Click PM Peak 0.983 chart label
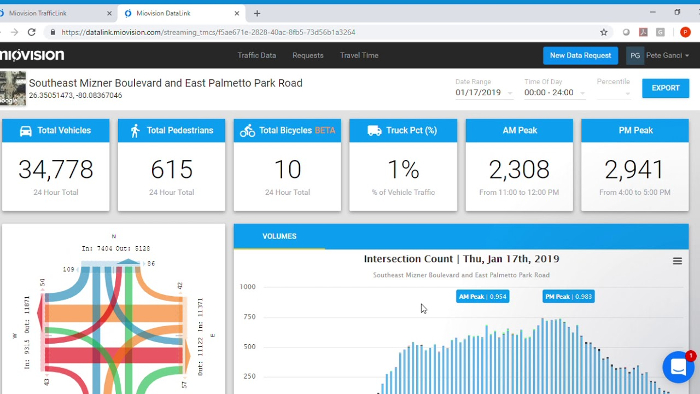This screenshot has width=700, height=394. coord(568,297)
